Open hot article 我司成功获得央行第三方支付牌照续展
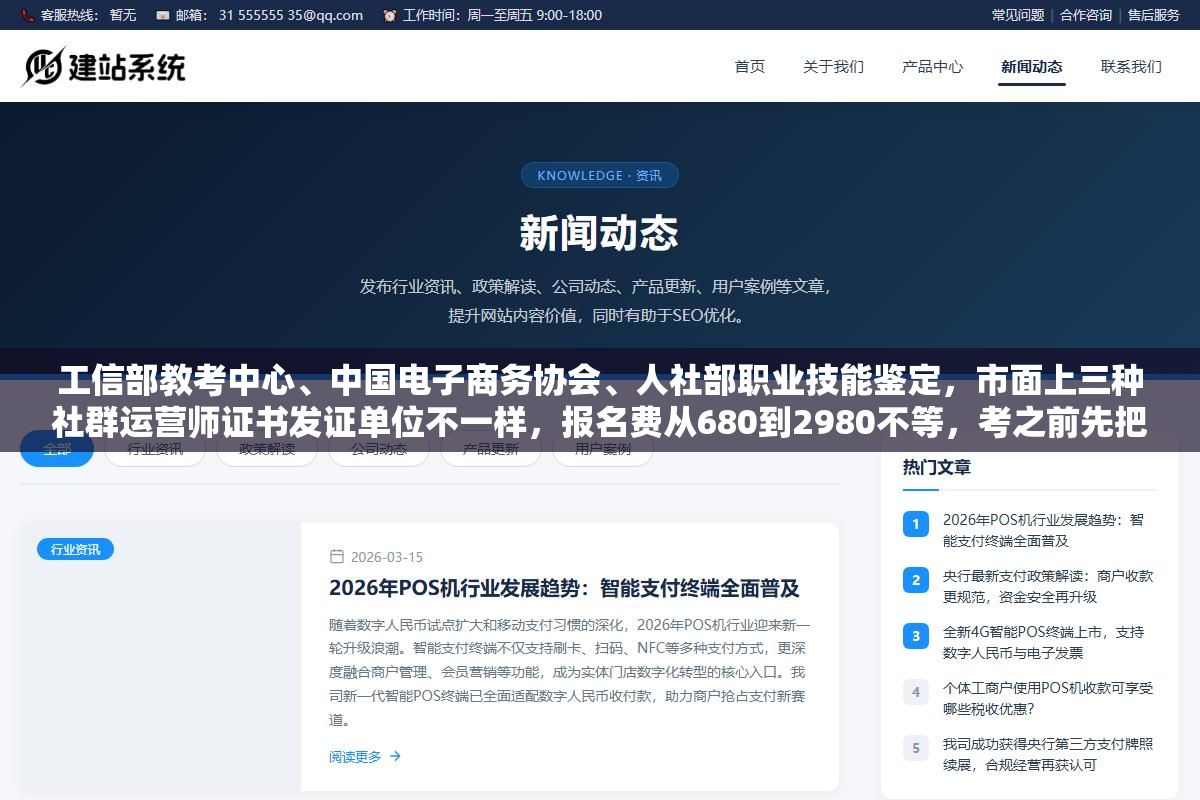This screenshot has height=800, width=1200. pyautogui.click(x=1047, y=754)
